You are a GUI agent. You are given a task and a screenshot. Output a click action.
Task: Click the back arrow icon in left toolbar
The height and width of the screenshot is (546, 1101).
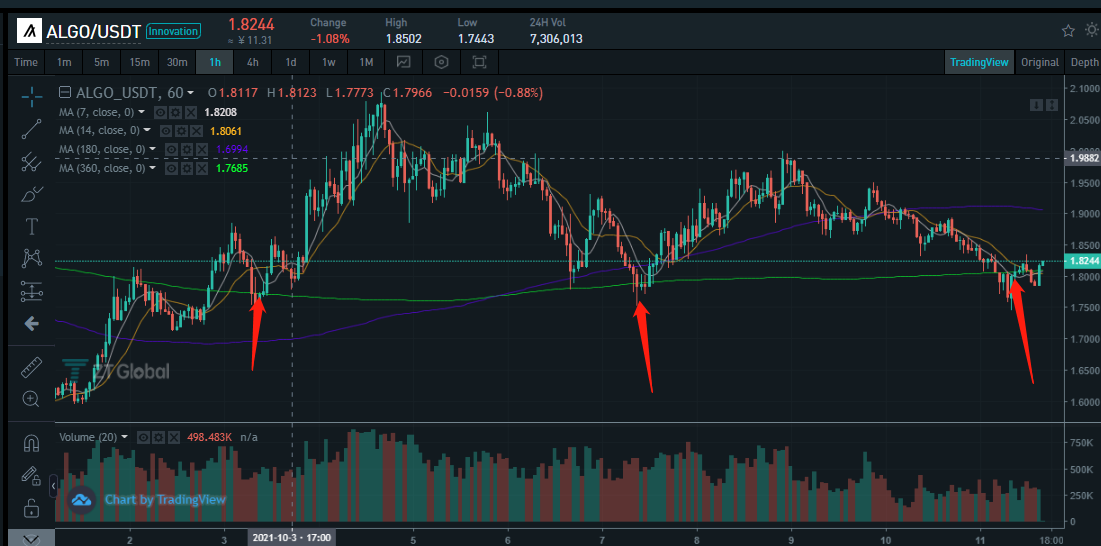31,324
